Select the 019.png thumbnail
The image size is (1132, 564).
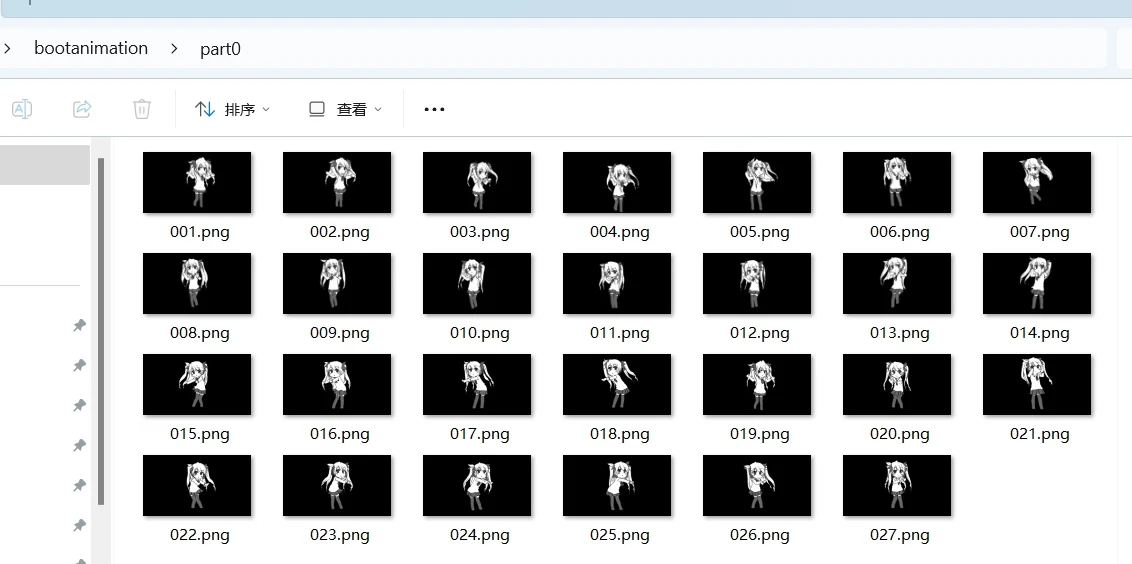coord(757,384)
